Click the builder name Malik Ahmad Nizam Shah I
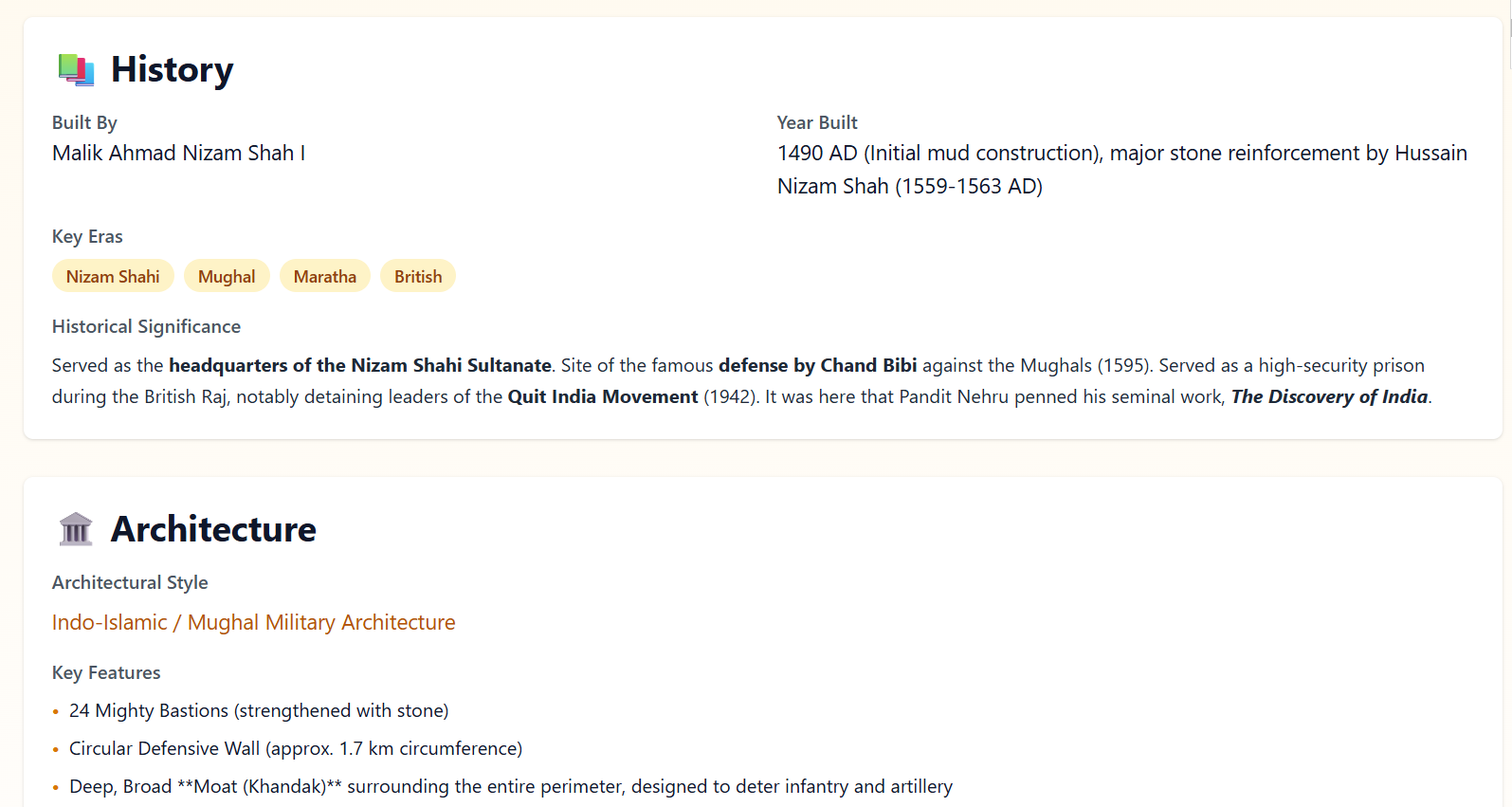Image resolution: width=1512 pixels, height=807 pixels. pyautogui.click(x=178, y=154)
